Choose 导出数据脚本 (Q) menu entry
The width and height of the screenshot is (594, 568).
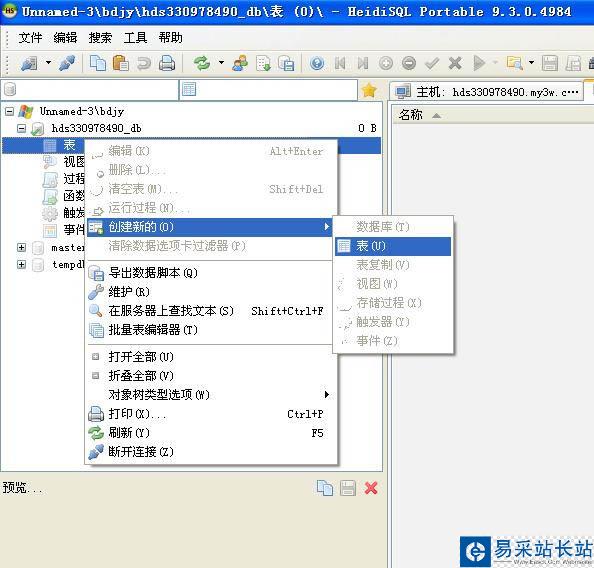pyautogui.click(x=209, y=273)
